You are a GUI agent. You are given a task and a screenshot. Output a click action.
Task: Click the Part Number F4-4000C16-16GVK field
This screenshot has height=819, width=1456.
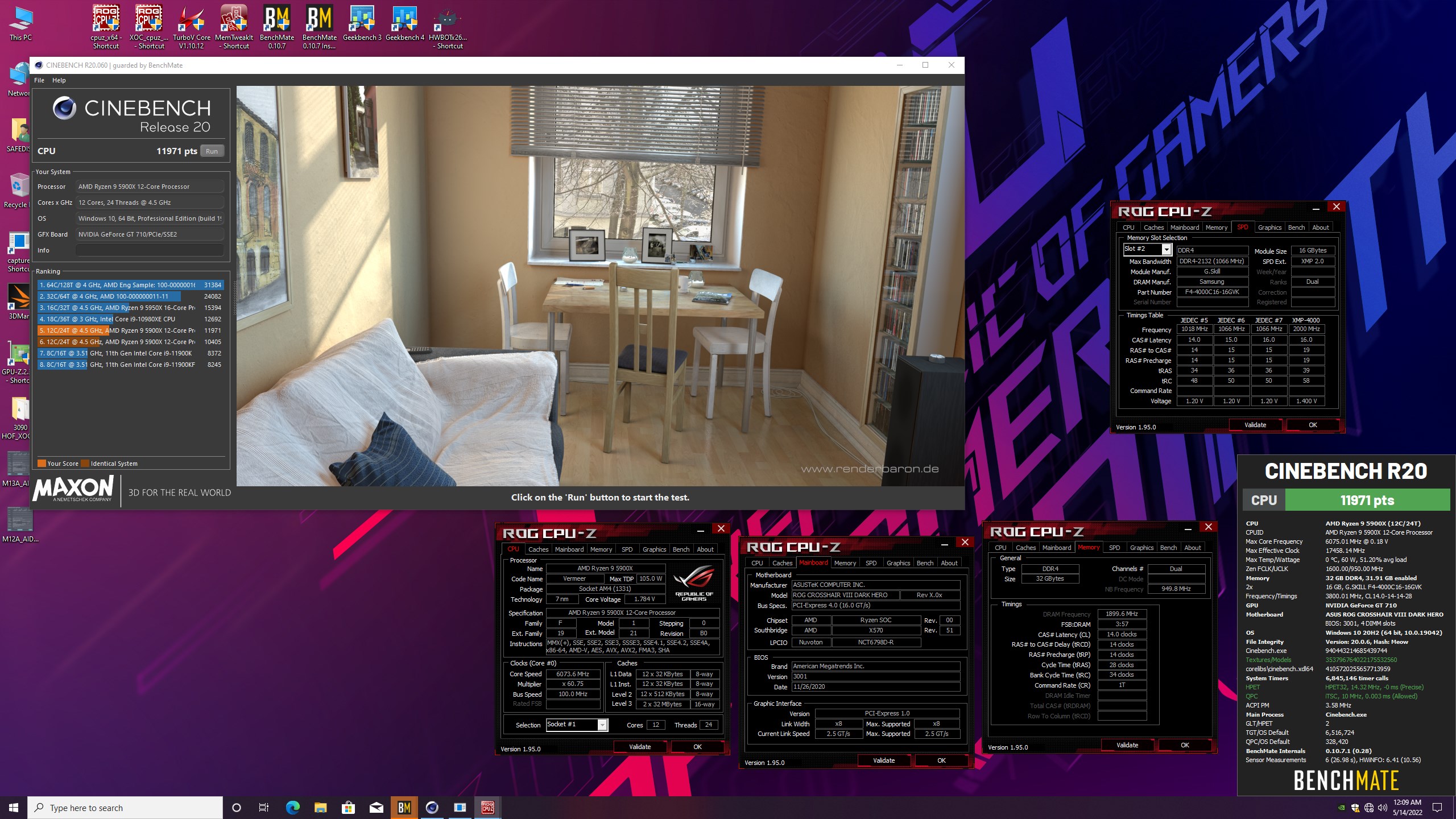(x=1212, y=292)
